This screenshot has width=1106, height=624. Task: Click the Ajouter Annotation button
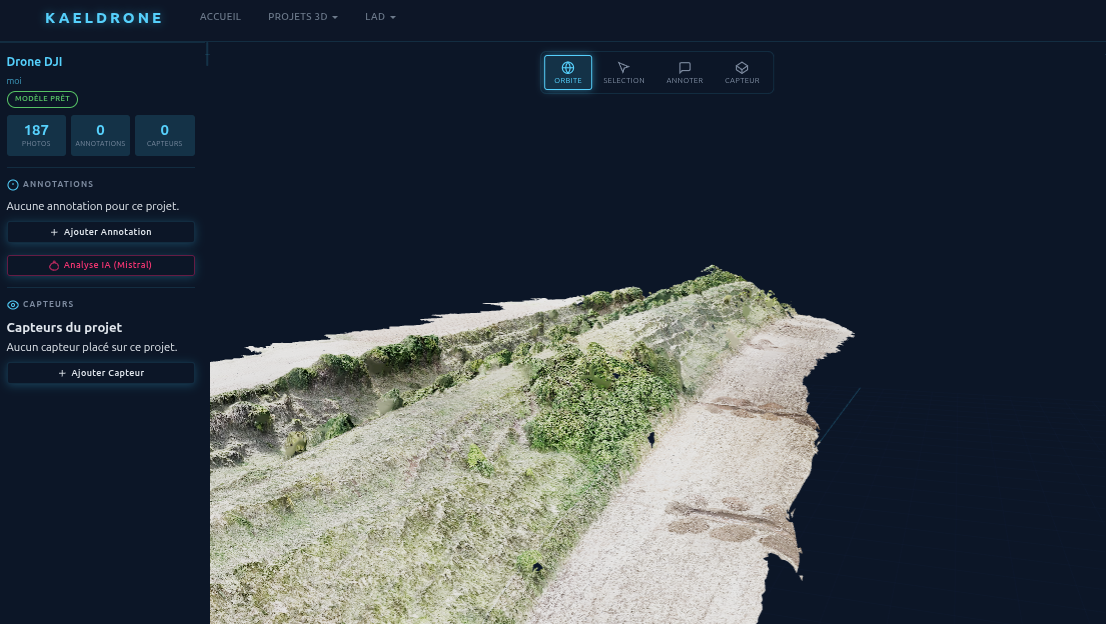[x=100, y=231]
